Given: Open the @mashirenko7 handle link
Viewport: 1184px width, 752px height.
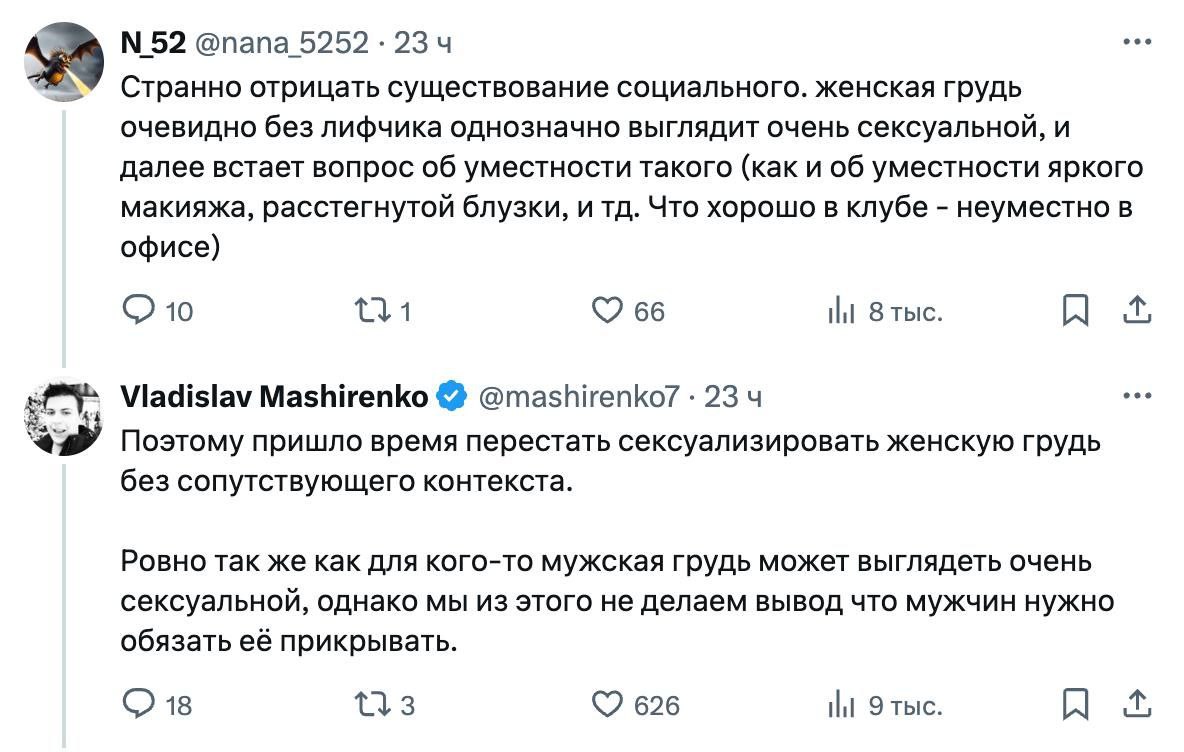Looking at the screenshot, I should (x=580, y=397).
